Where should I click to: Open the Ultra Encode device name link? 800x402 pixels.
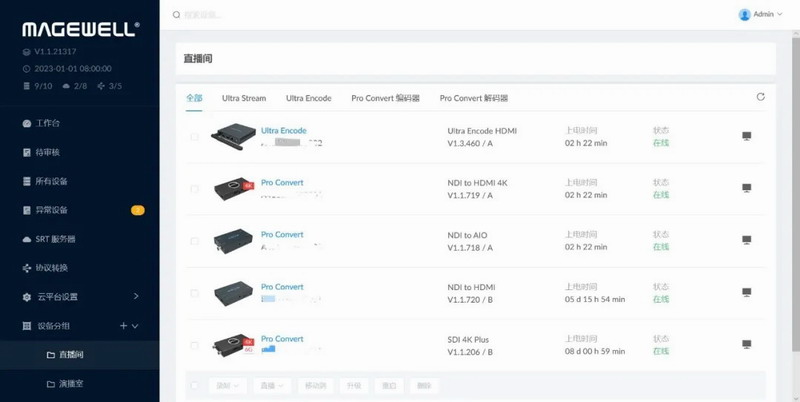coord(283,131)
